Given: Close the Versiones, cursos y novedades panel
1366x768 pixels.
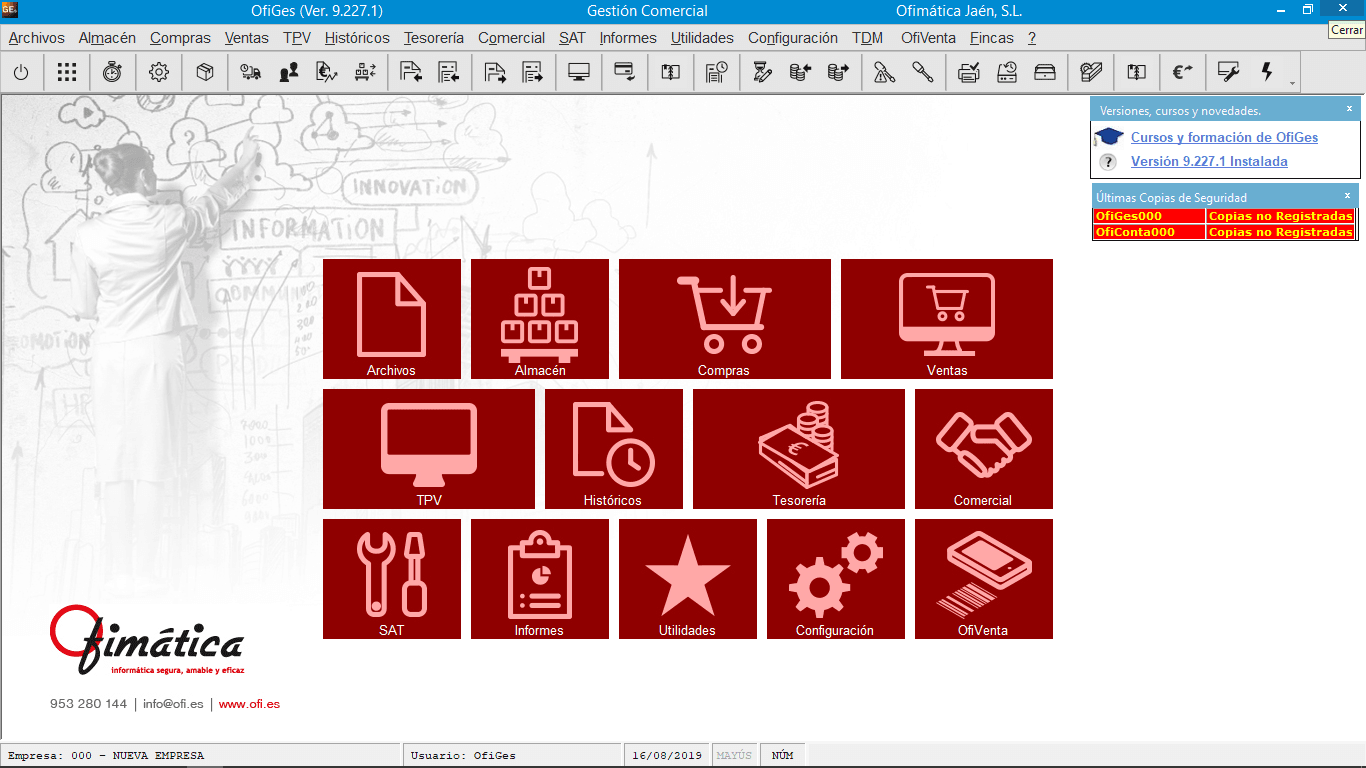Looking at the screenshot, I should (x=1349, y=108).
